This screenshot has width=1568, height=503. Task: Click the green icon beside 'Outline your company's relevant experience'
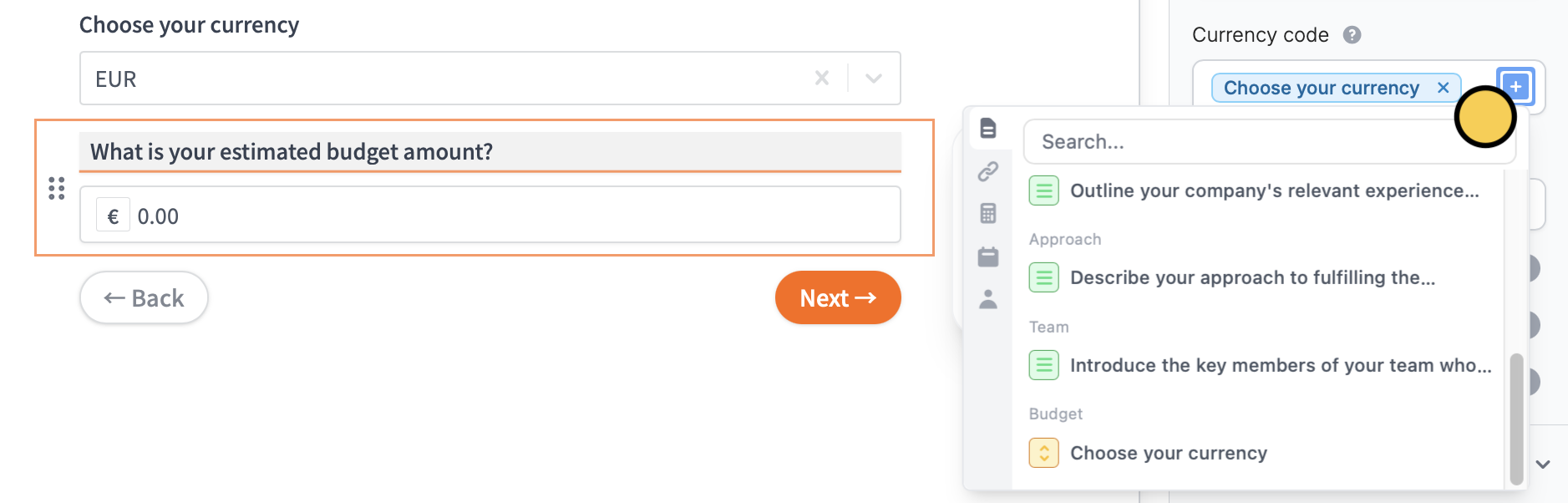[1043, 191]
